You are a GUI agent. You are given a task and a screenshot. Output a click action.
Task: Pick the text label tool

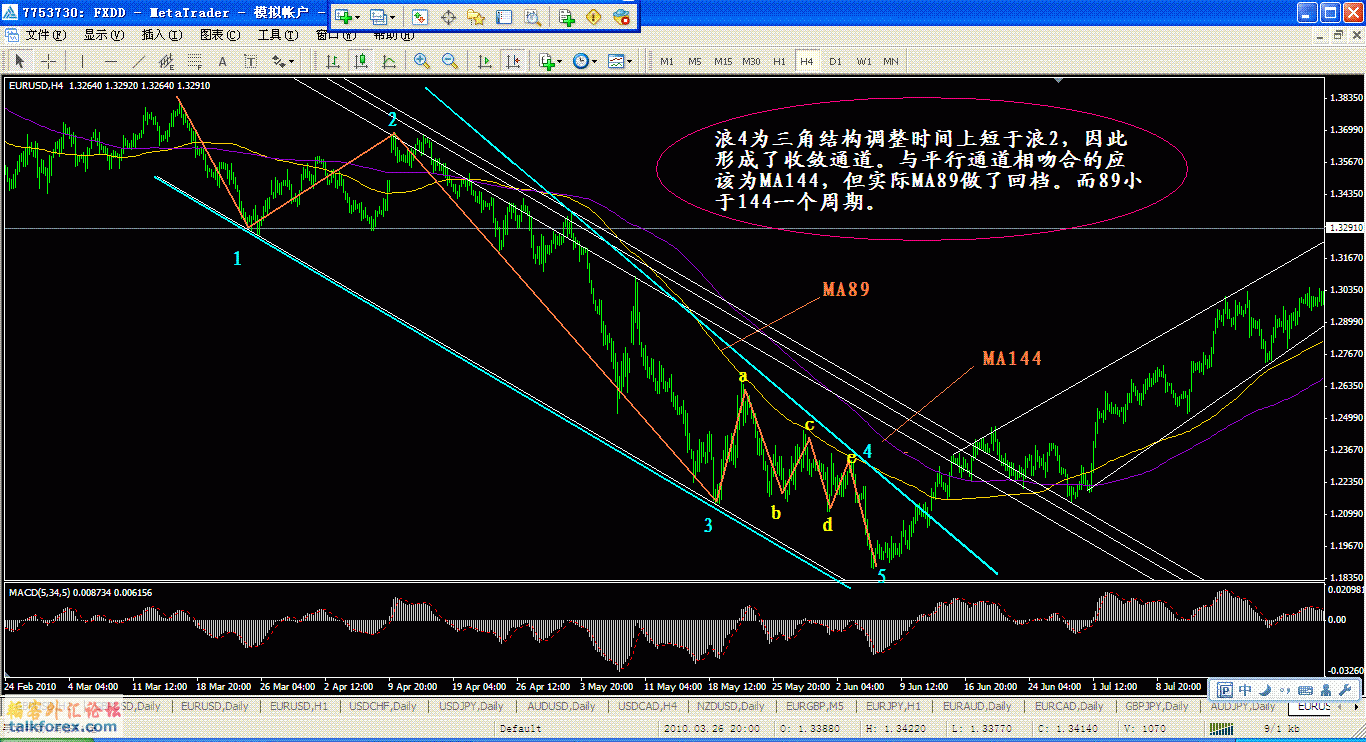tap(250, 61)
